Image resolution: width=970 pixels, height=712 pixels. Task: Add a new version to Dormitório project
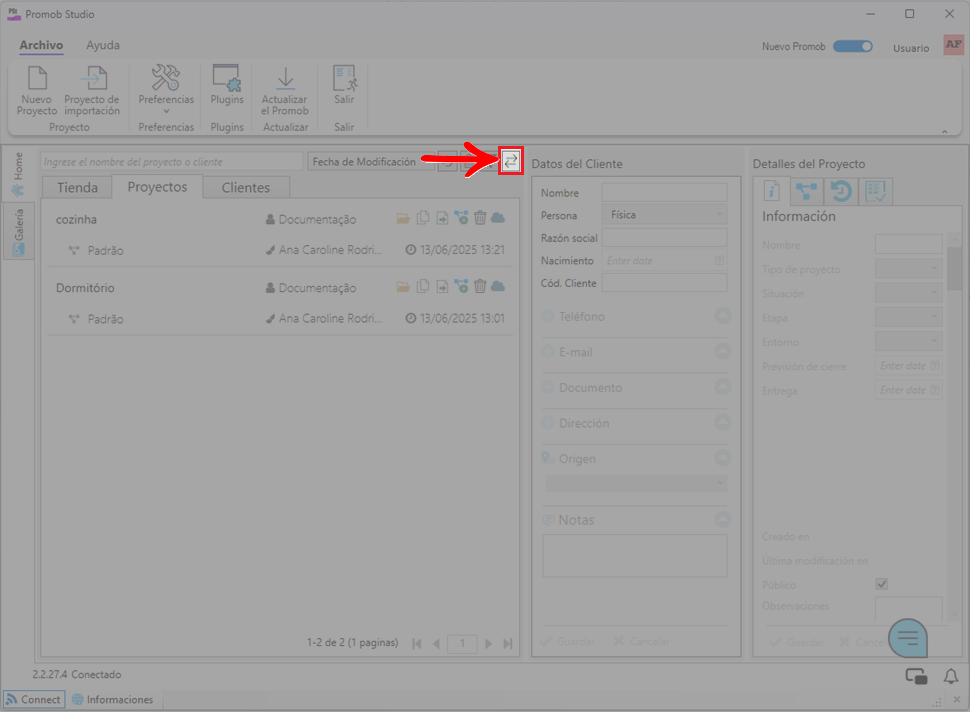(461, 286)
